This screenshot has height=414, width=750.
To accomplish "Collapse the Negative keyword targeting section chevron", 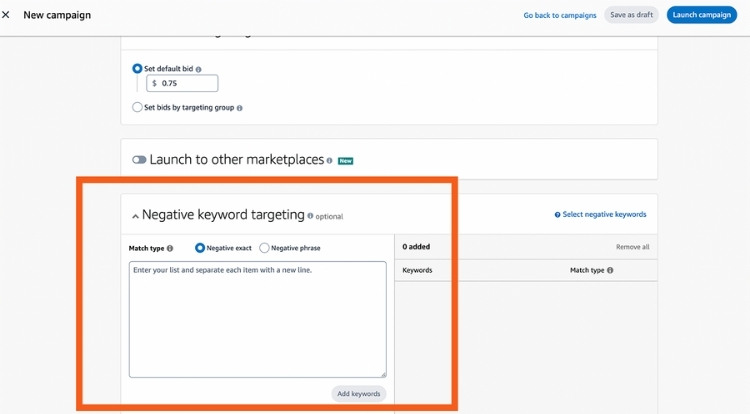I will (x=135, y=217).
